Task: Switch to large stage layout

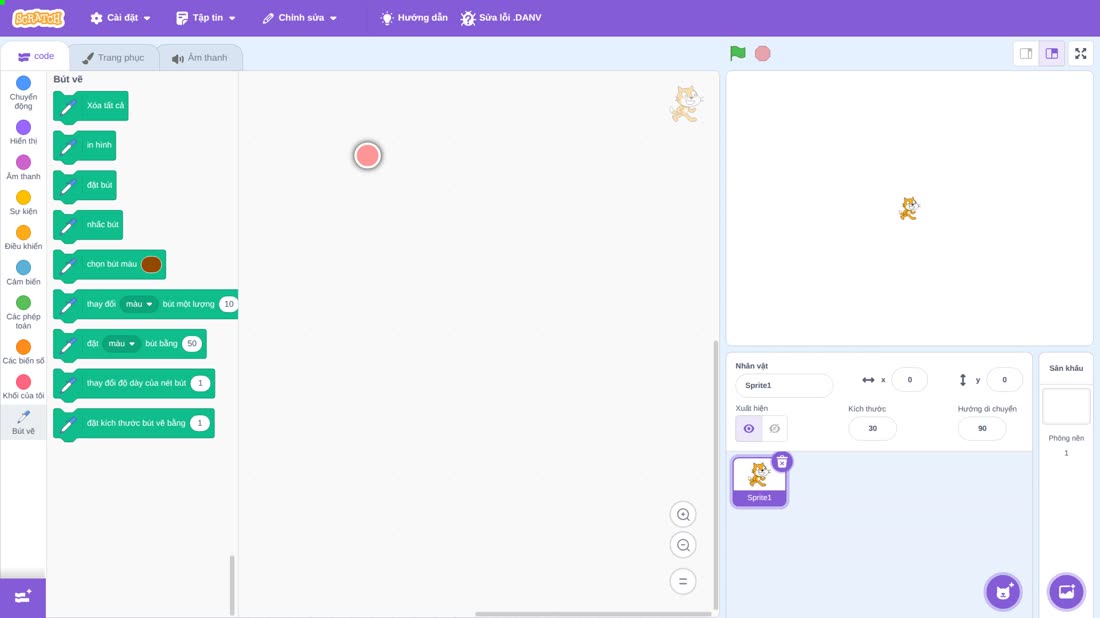Action: tap(1052, 53)
